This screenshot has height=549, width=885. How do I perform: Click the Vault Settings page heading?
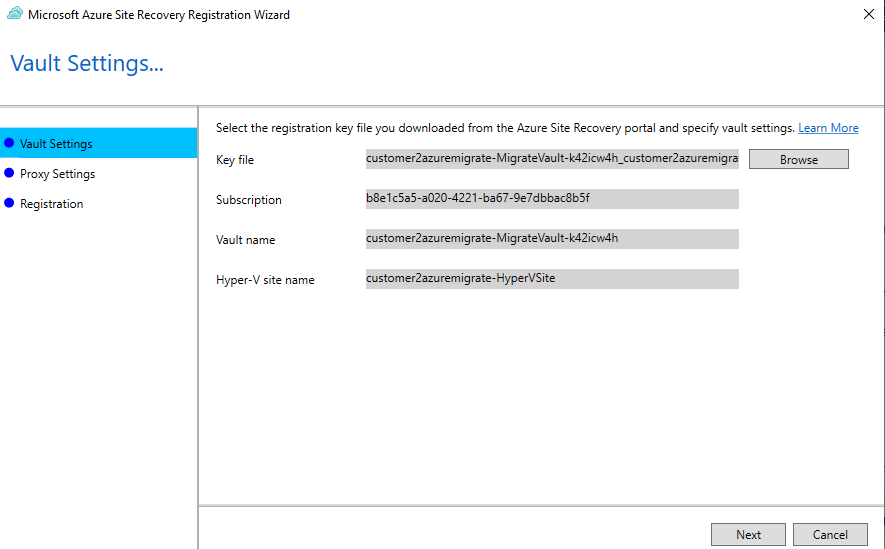[87, 63]
